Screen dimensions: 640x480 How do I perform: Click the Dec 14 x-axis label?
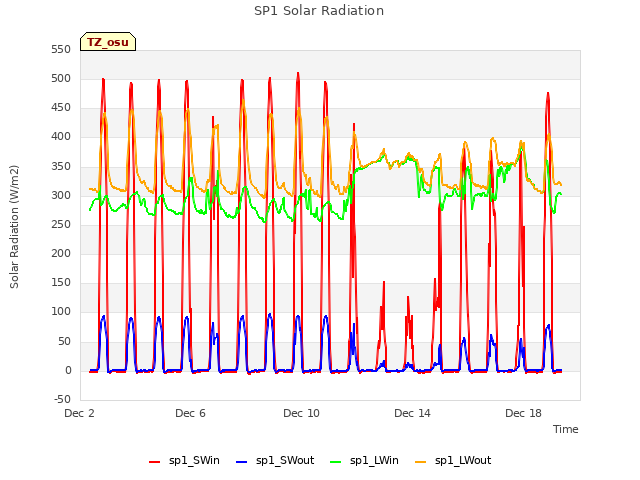tap(413, 413)
